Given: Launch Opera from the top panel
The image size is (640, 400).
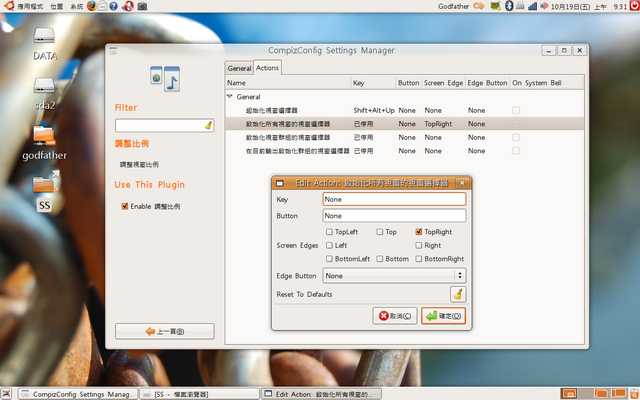Looking at the screenshot, I should point(128,6).
